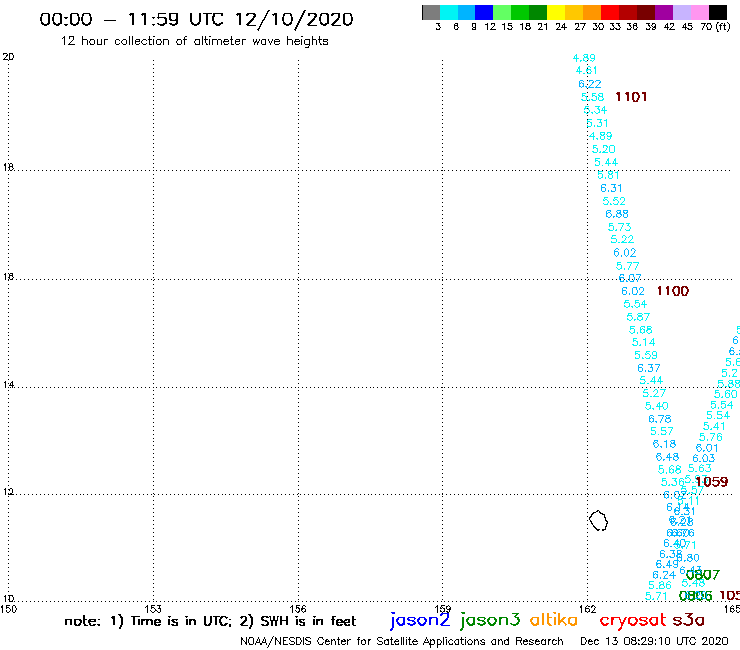The height and width of the screenshot is (650, 740).
Task: Click the wave height value 6.03
Action: coord(704,458)
